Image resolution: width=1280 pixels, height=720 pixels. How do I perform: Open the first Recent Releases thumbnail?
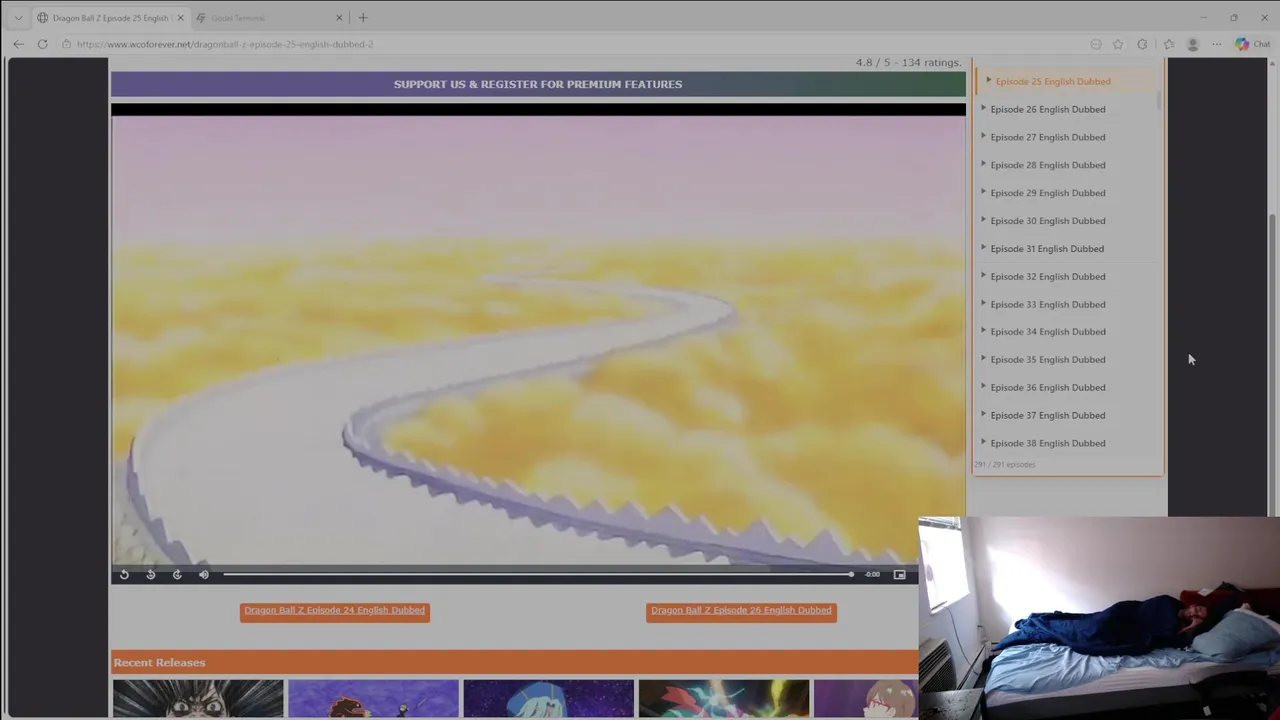click(198, 699)
